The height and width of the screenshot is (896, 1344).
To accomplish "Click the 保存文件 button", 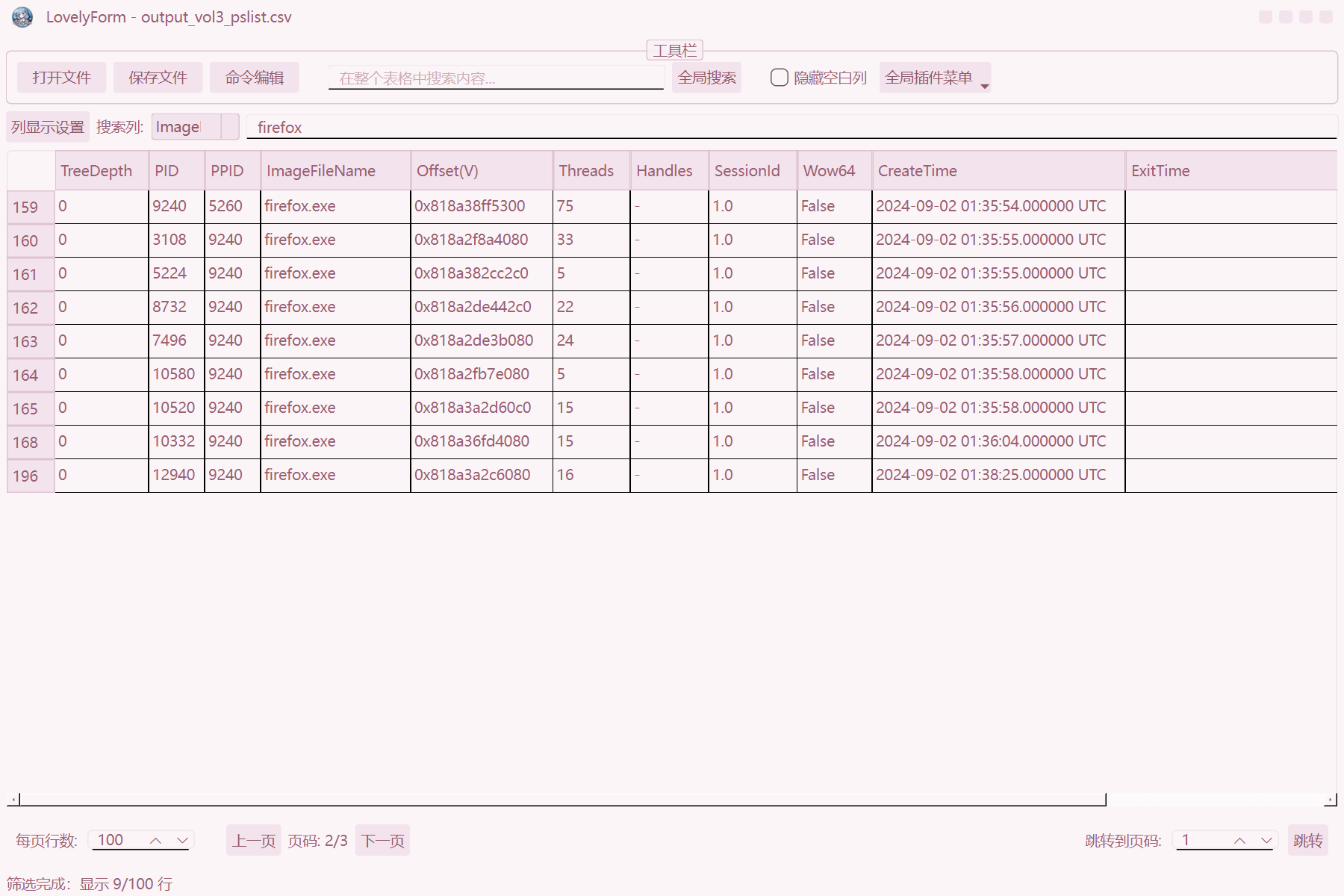I will tap(158, 78).
